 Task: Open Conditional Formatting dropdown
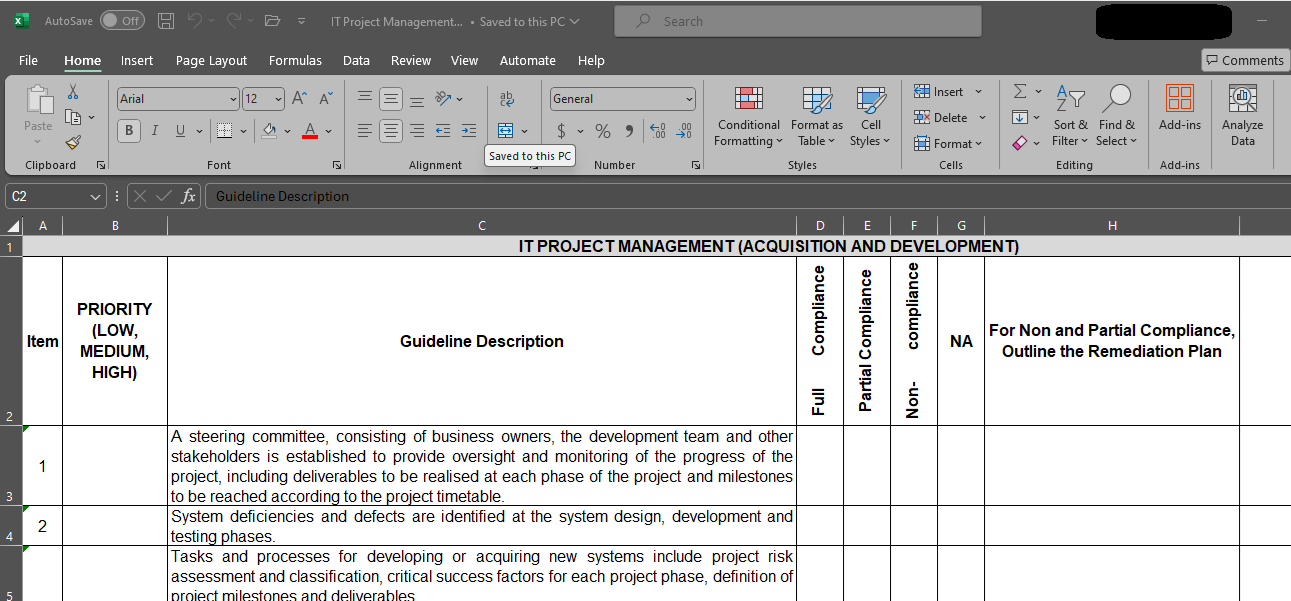pos(748,115)
